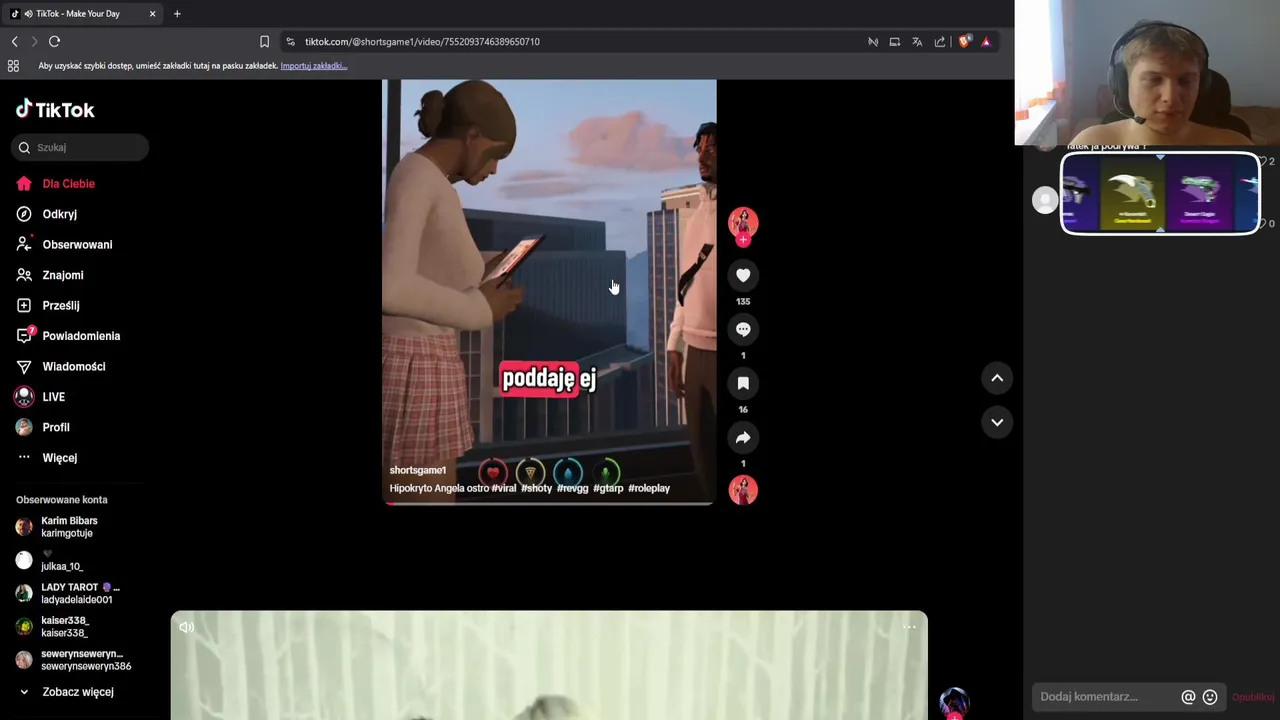Bookmark this page in the address bar
The height and width of the screenshot is (720, 1280).
pos(264,41)
